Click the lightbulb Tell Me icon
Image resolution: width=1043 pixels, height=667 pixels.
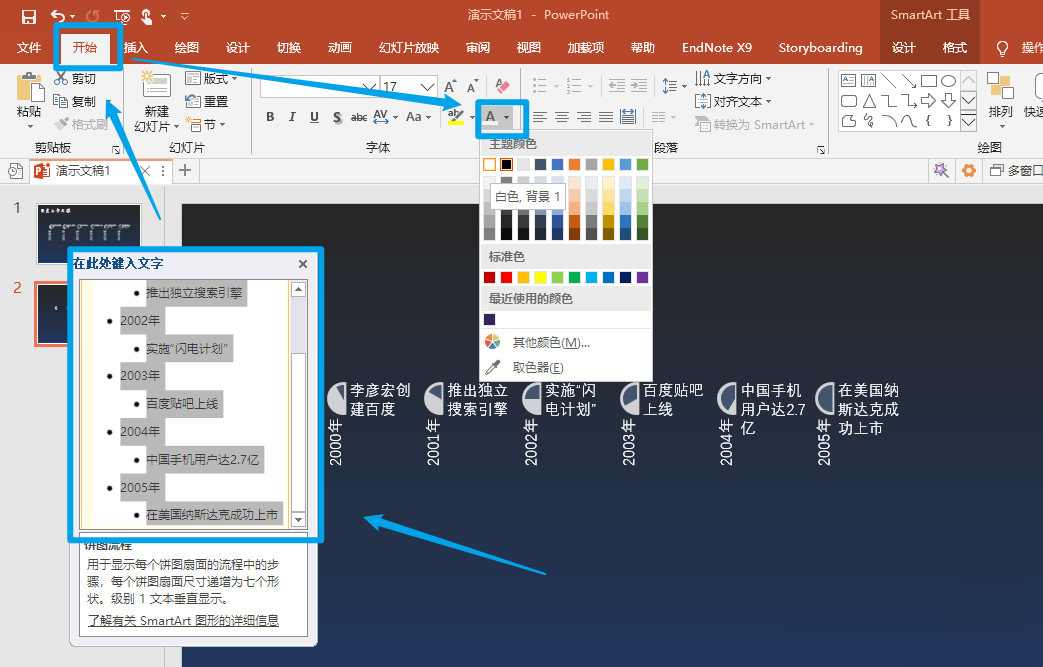[1002, 48]
